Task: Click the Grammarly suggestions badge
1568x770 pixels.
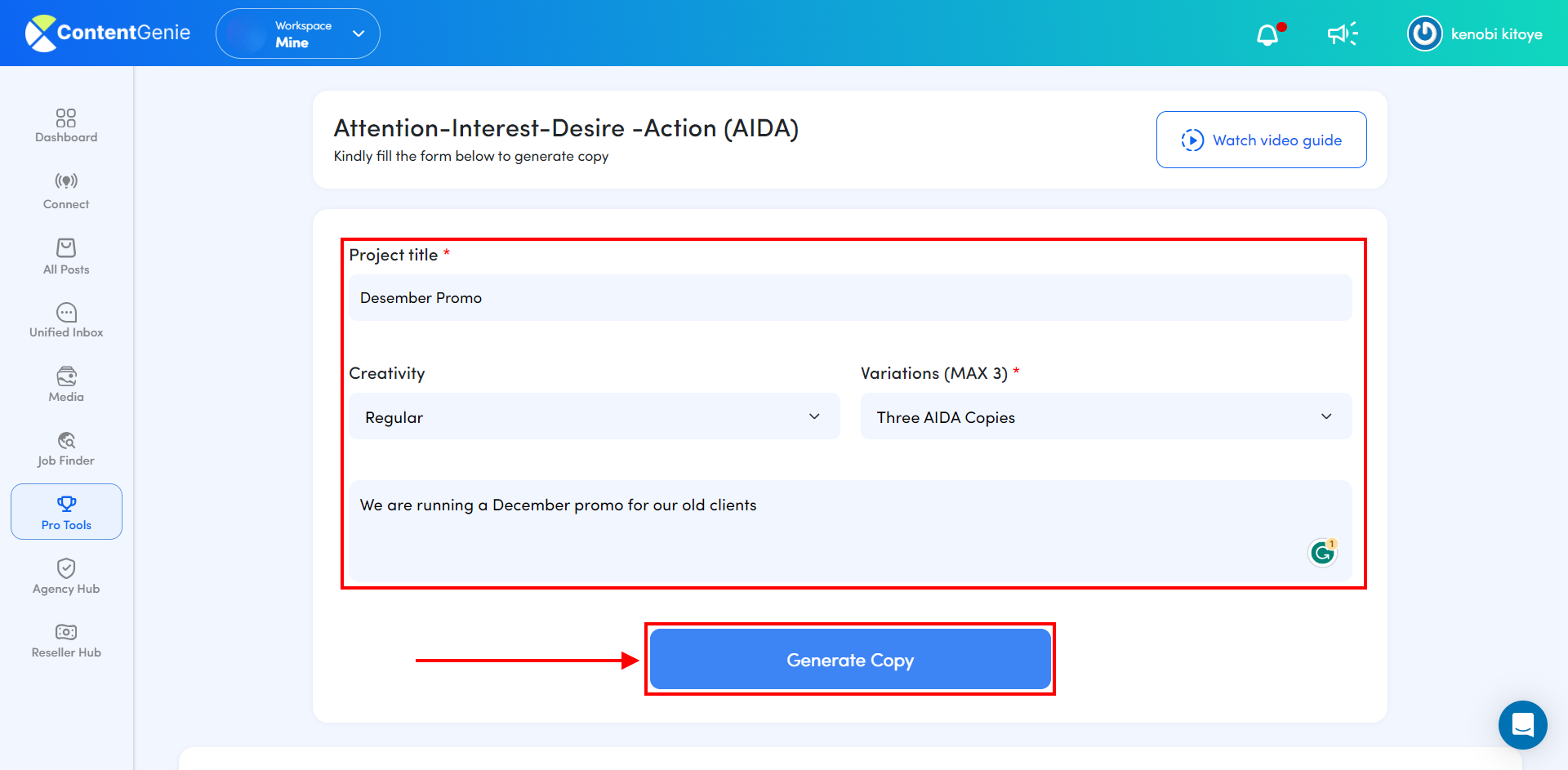Action: tap(1322, 552)
